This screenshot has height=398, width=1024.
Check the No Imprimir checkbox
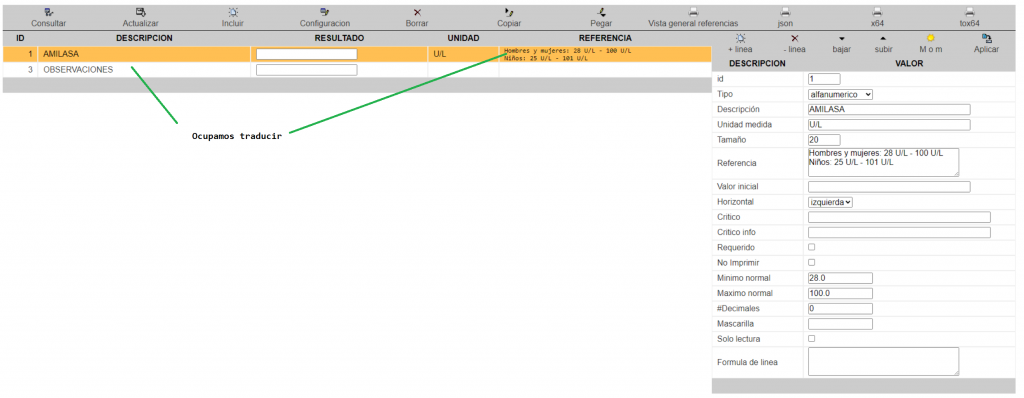812,262
